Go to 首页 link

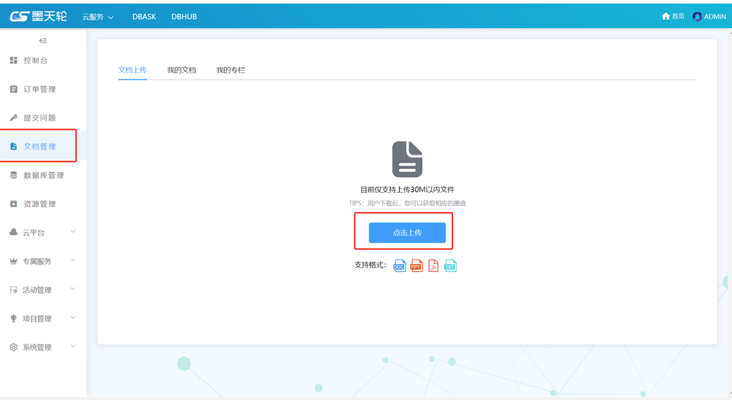tap(678, 16)
